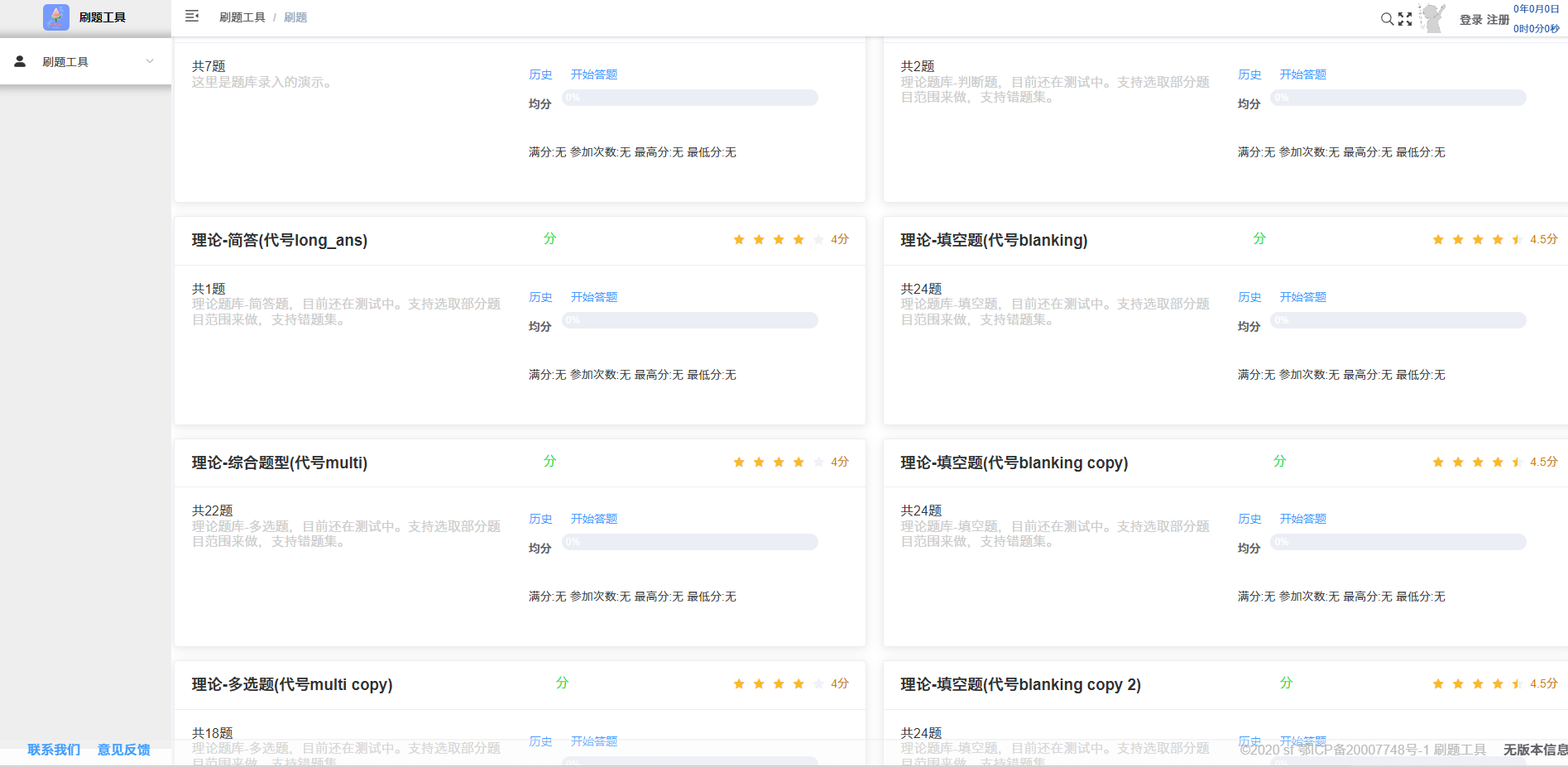Click the user avatar image

click(x=1432, y=18)
